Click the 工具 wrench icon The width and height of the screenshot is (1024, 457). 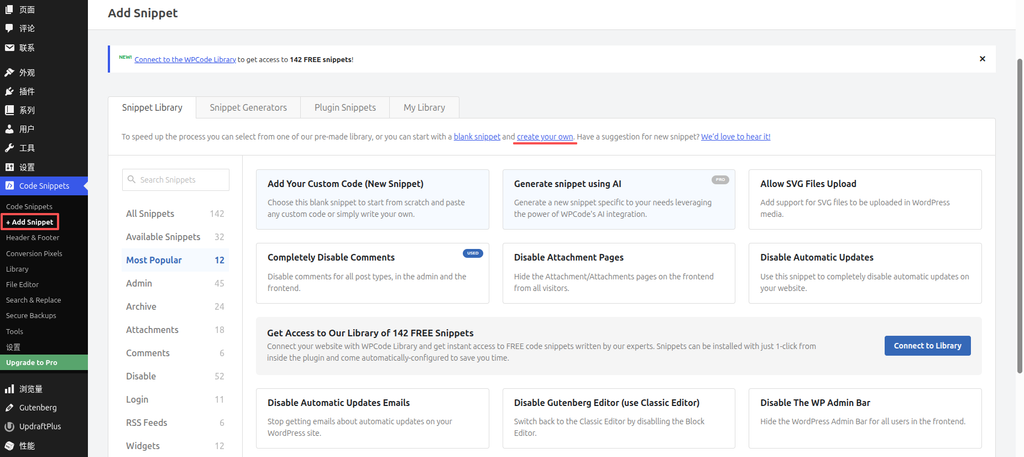coord(9,148)
